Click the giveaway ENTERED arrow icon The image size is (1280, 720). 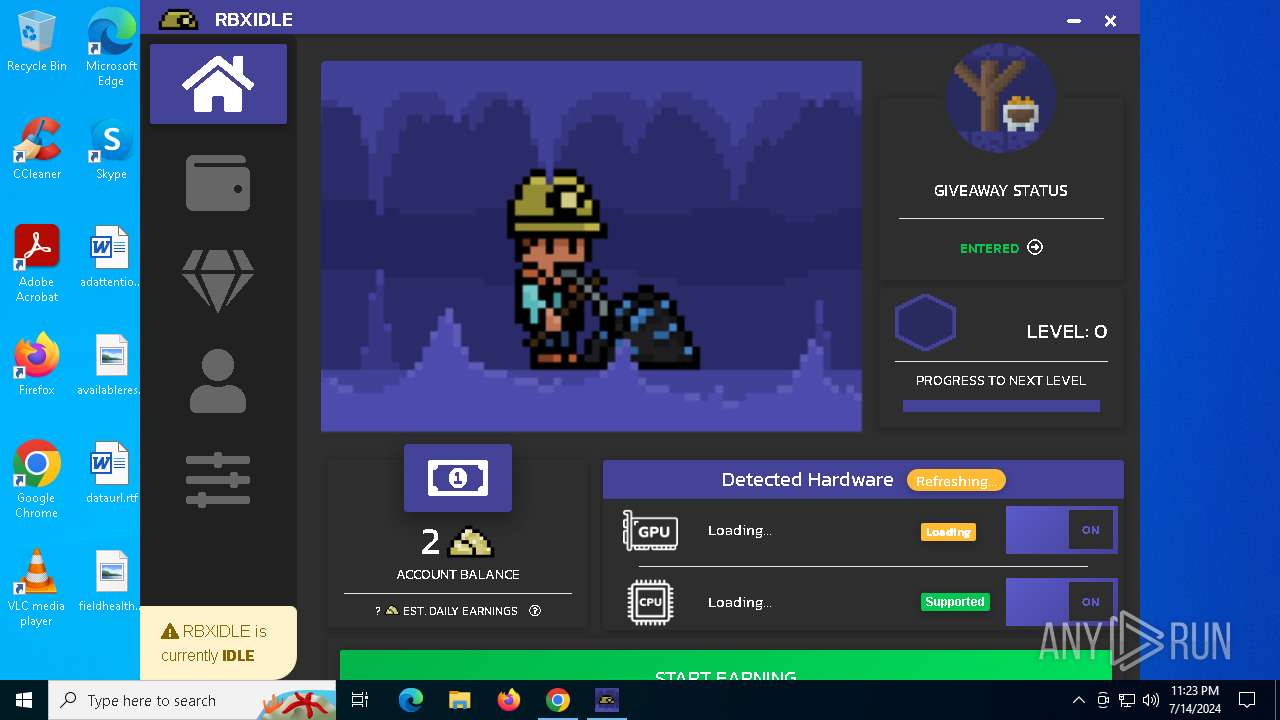click(1035, 248)
